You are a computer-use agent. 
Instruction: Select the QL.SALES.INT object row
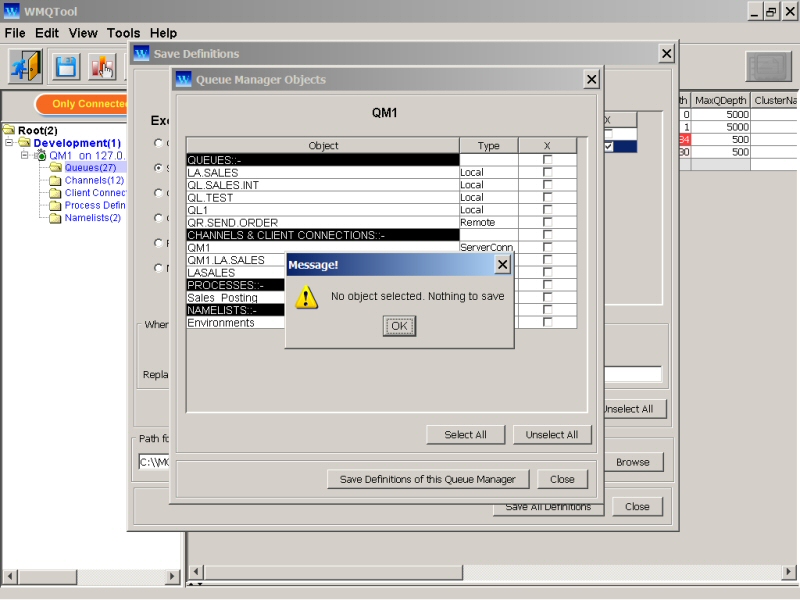coord(322,185)
